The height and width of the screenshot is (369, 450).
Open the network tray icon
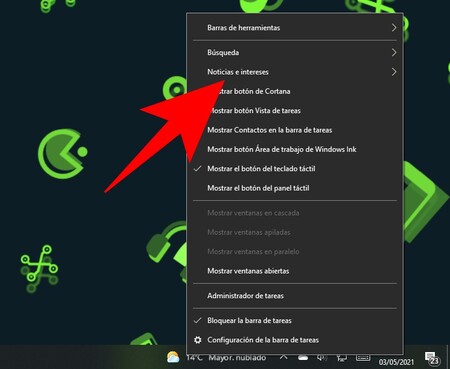[x=341, y=358]
